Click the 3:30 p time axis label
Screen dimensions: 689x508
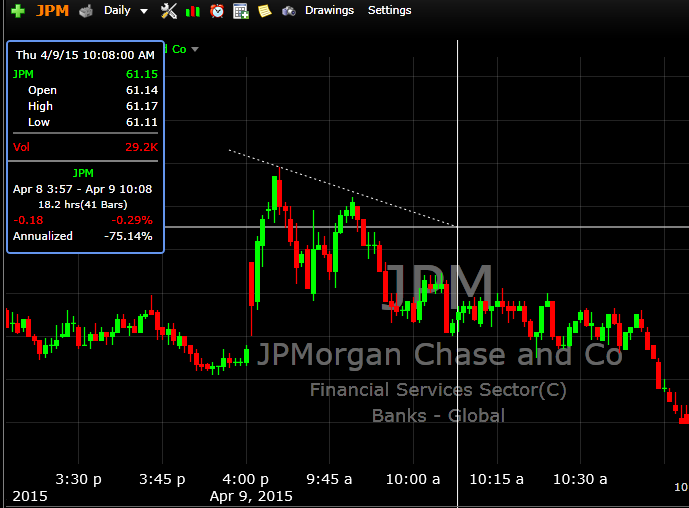(x=78, y=479)
